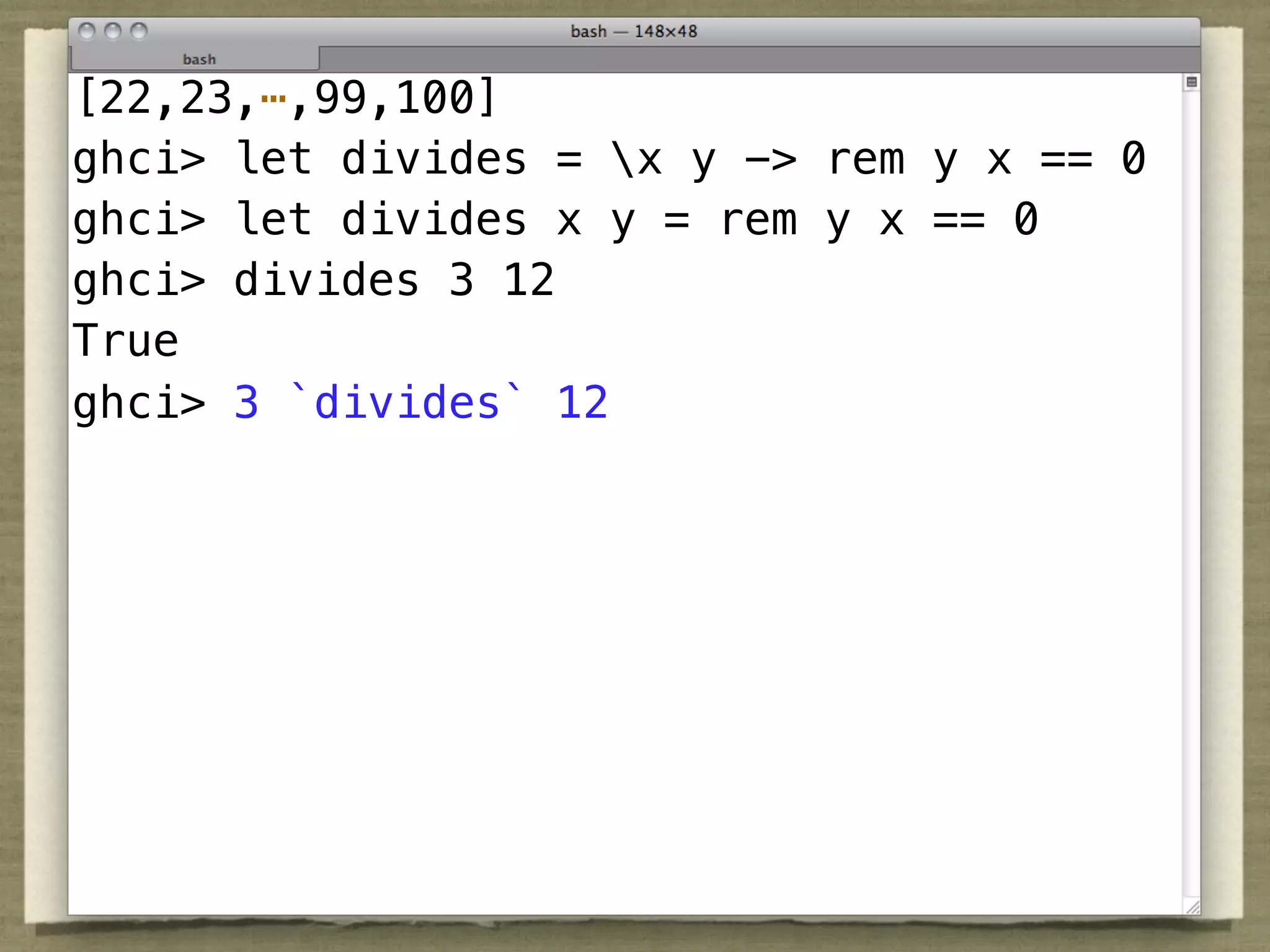The width and height of the screenshot is (1270, 952).
Task: Select the bash tab
Action: tap(195, 59)
